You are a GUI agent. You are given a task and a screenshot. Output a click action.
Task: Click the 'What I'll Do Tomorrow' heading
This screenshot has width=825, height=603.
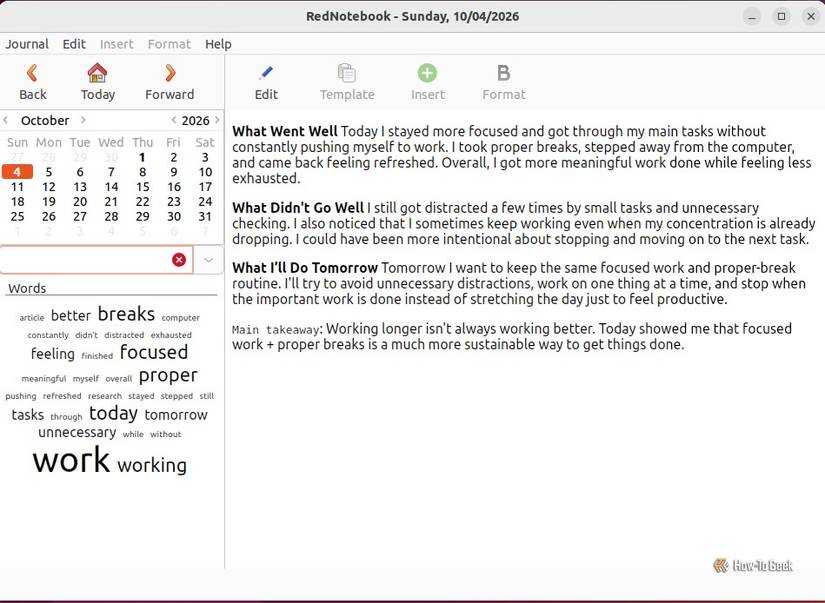coord(305,267)
